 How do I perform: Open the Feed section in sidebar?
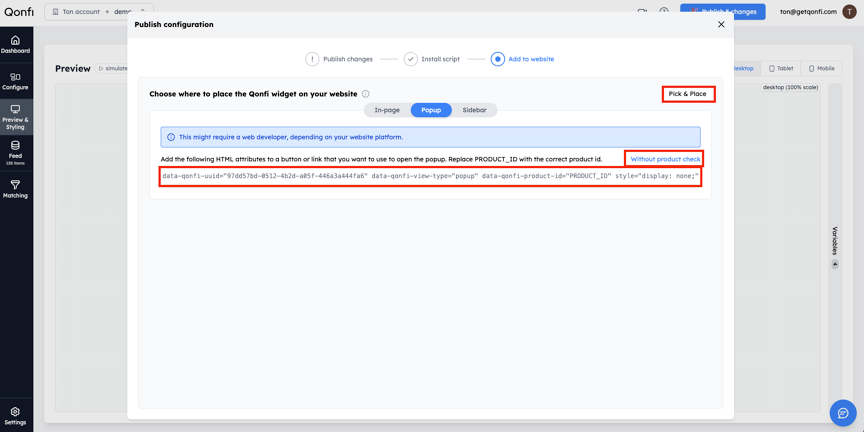(x=15, y=153)
